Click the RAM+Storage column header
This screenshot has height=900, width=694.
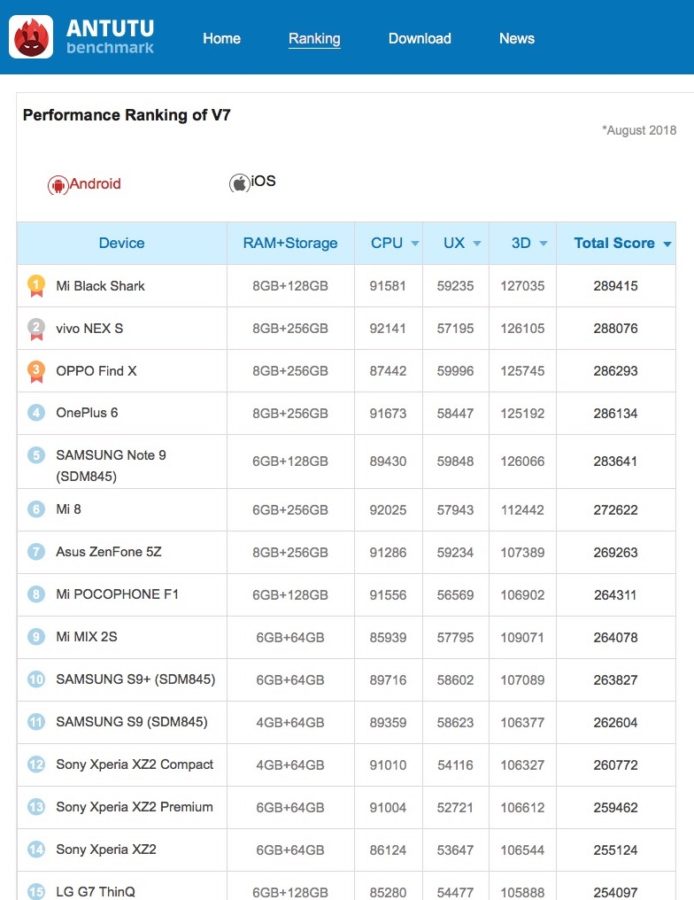coord(290,243)
